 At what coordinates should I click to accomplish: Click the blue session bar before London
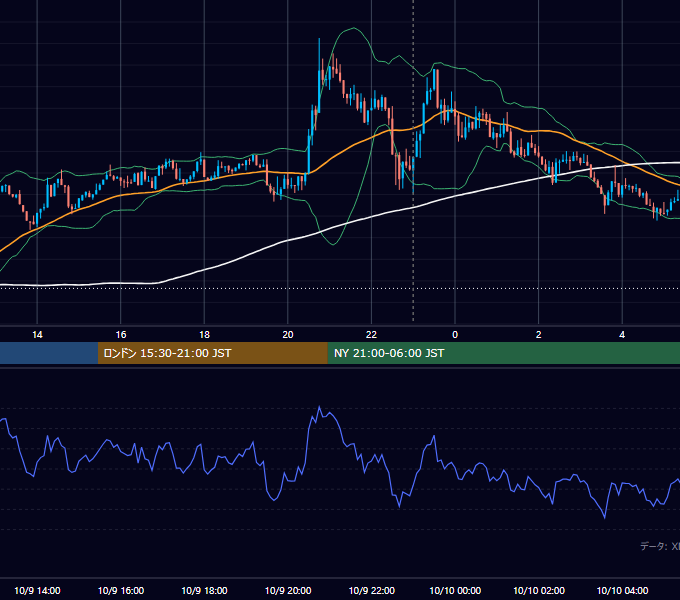coord(49,353)
